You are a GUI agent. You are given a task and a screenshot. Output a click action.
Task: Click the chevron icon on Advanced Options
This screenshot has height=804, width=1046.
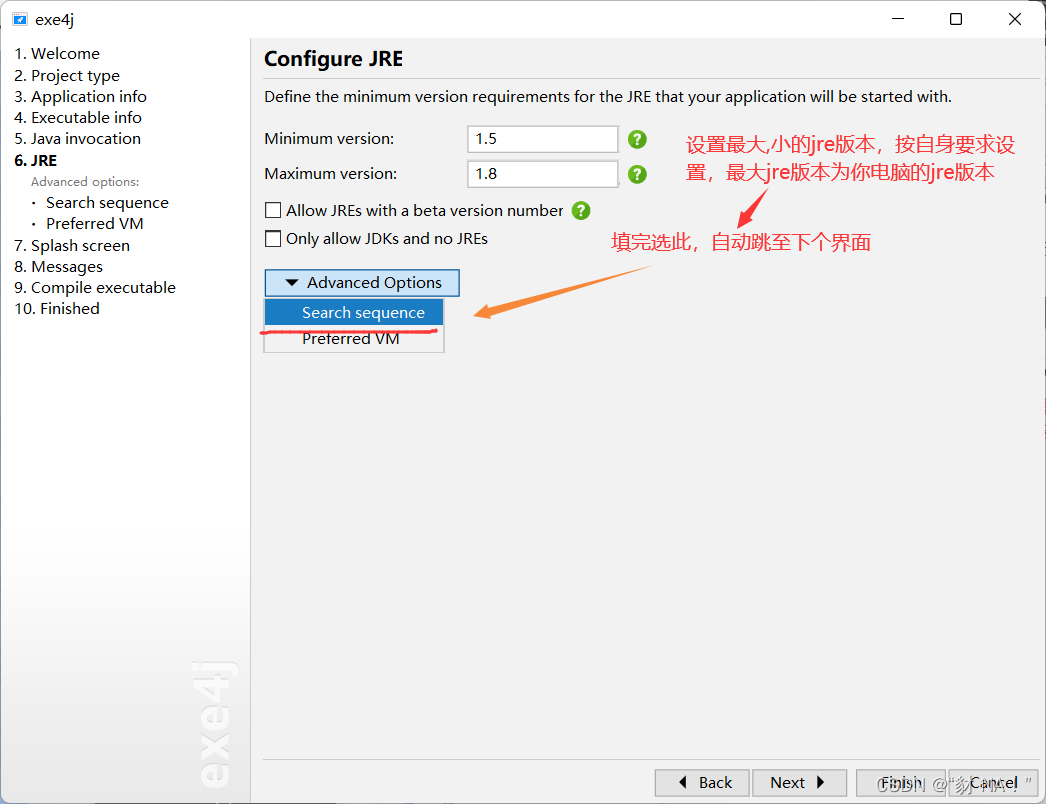(290, 282)
